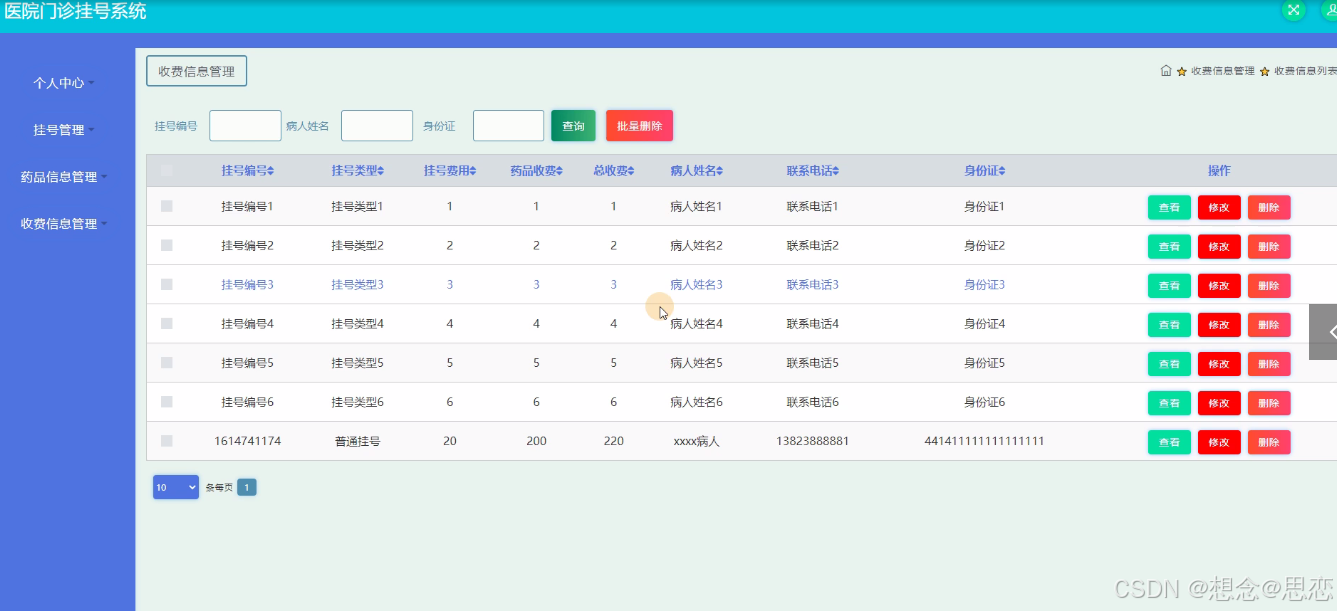
Task: Sort by 联系电话 column sort arrows
Action: point(835,171)
